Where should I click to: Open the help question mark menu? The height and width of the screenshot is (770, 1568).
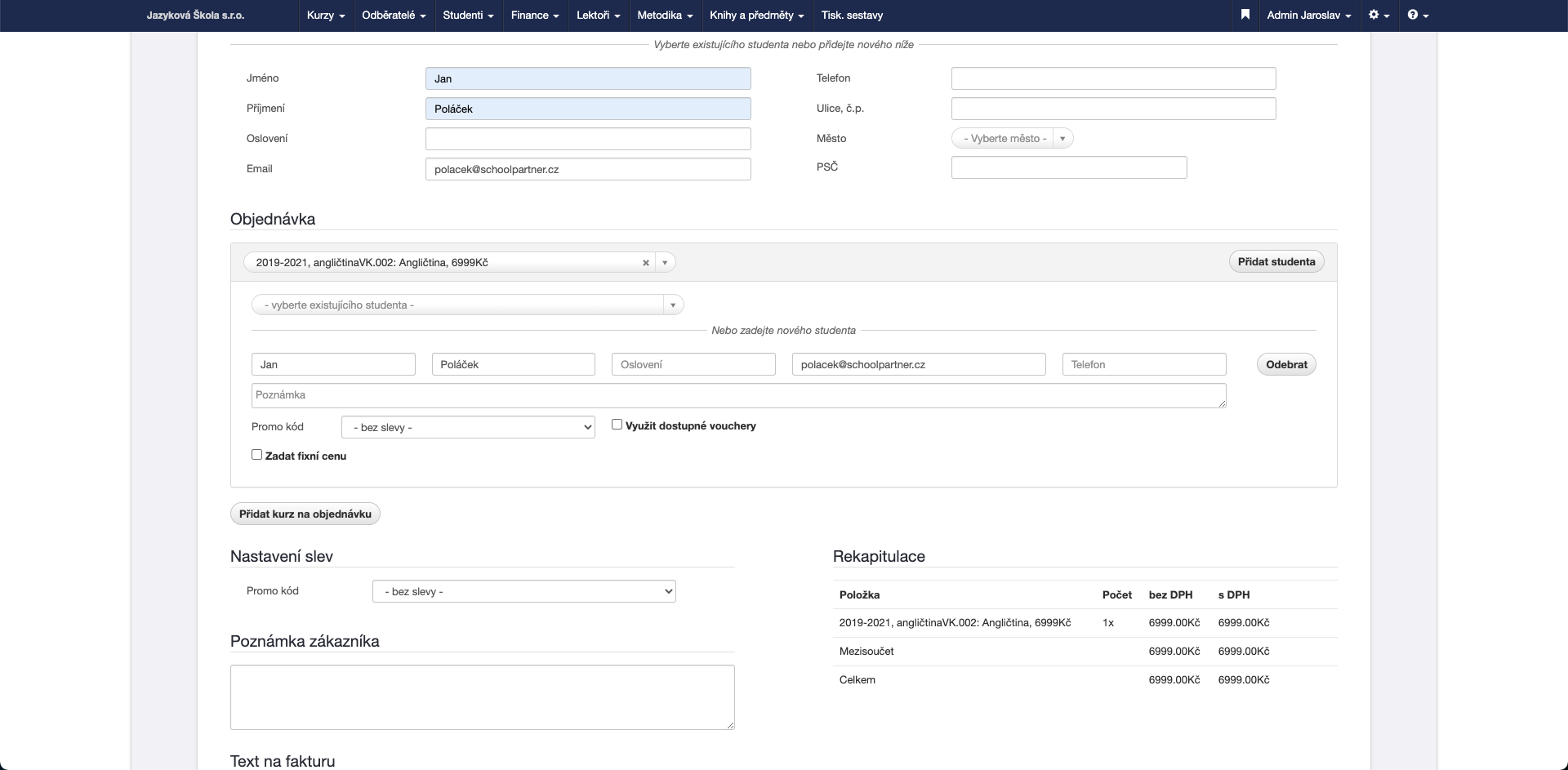click(1418, 15)
